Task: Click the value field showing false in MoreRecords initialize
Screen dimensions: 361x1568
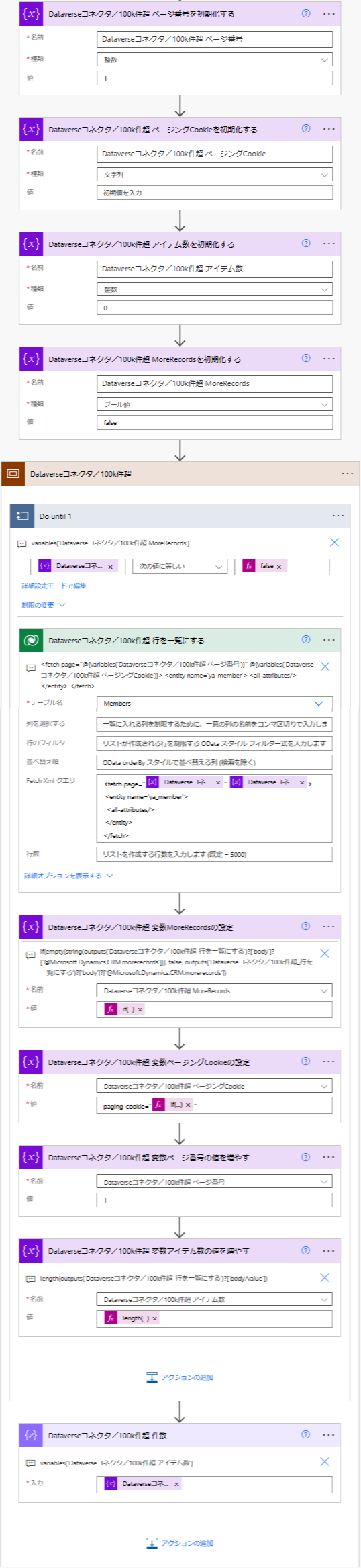Action: (x=215, y=422)
